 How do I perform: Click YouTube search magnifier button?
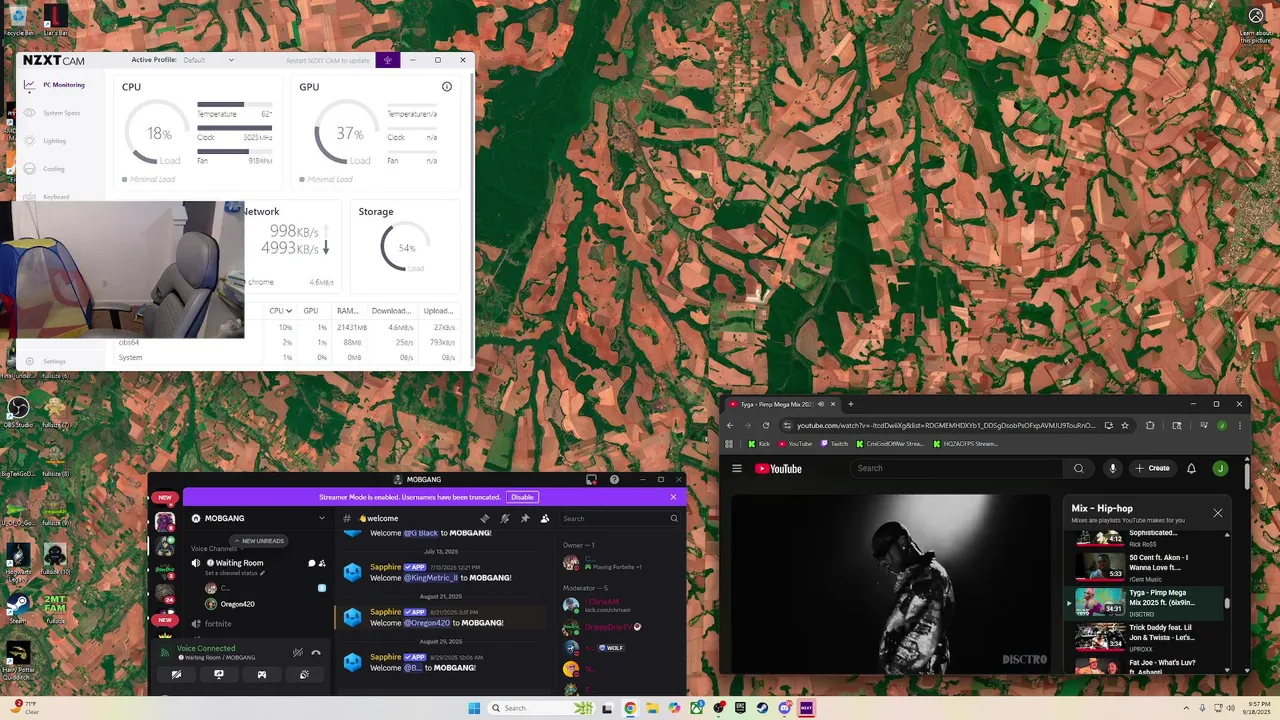(1079, 468)
